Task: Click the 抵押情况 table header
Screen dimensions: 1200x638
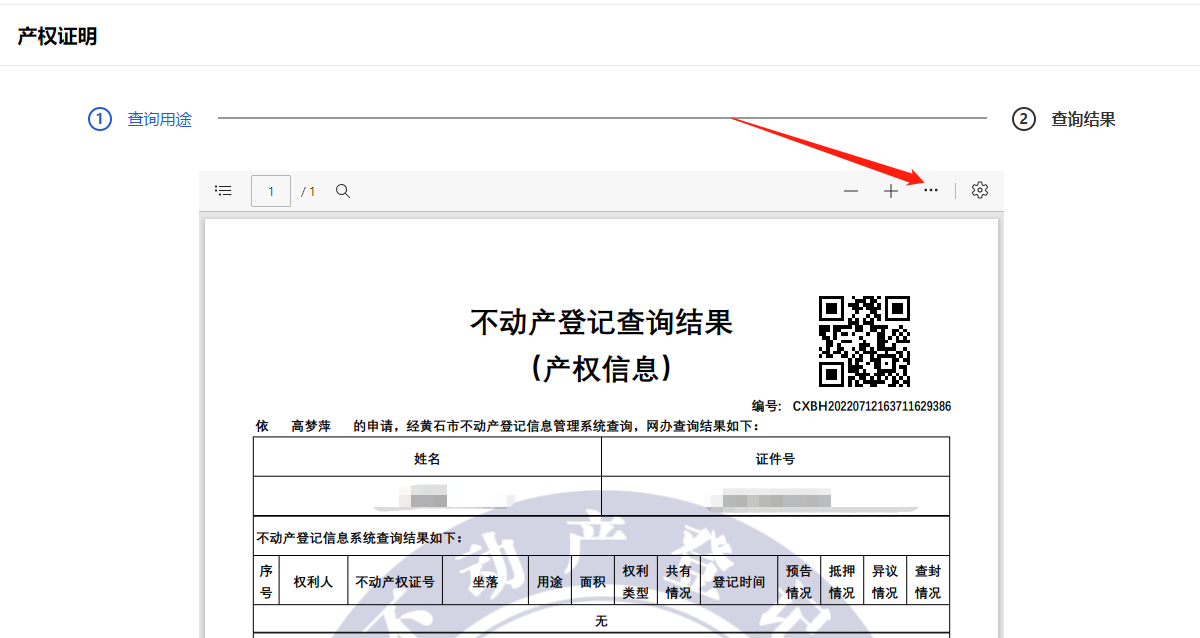Action: 842,582
